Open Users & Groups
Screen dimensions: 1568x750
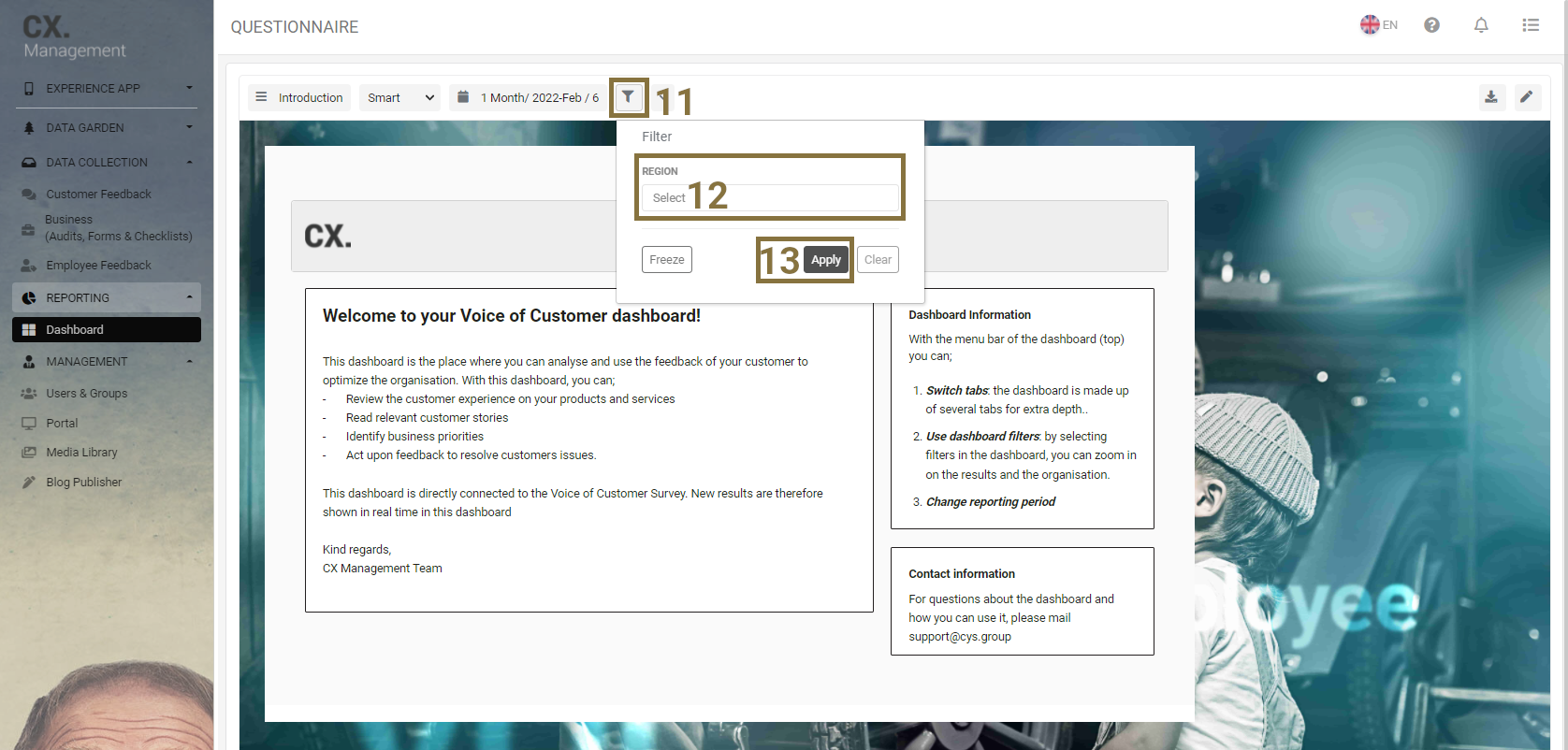86,393
